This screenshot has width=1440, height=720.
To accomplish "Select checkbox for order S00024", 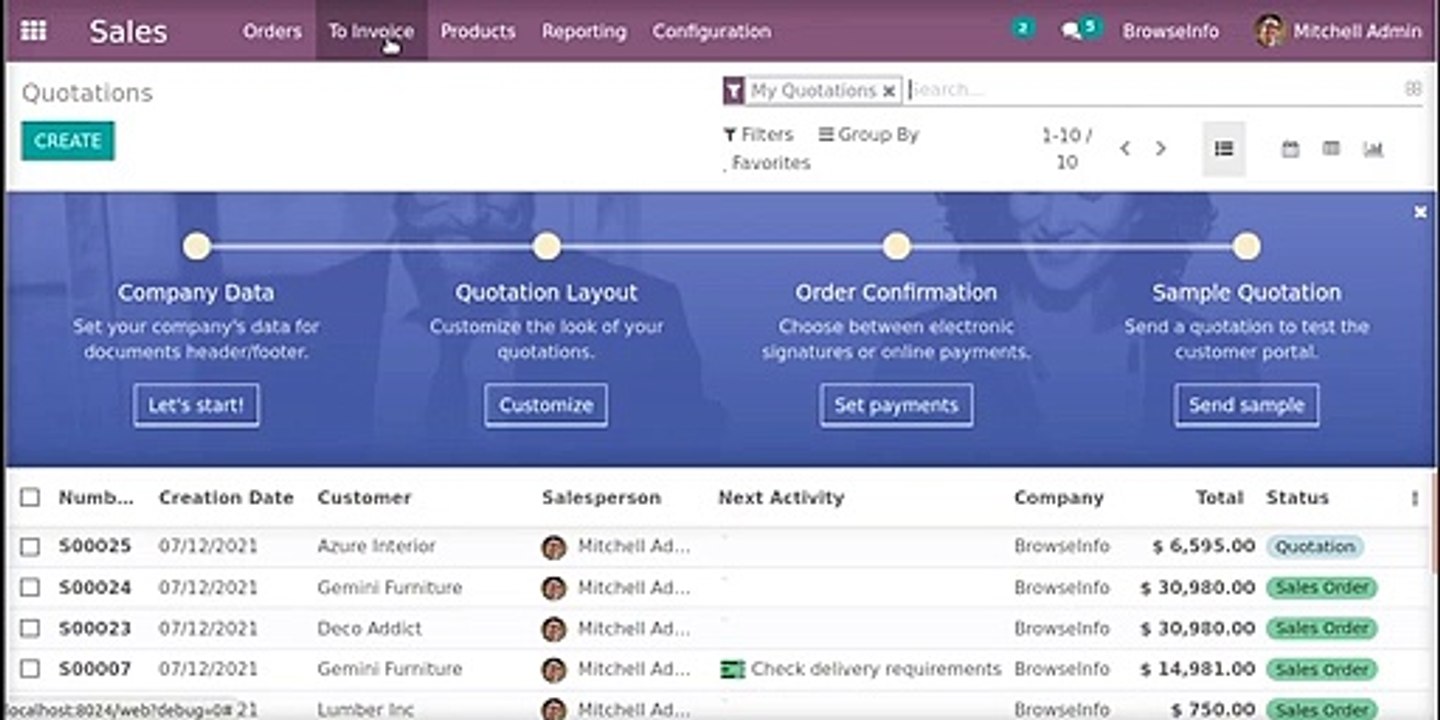I will pyautogui.click(x=30, y=587).
